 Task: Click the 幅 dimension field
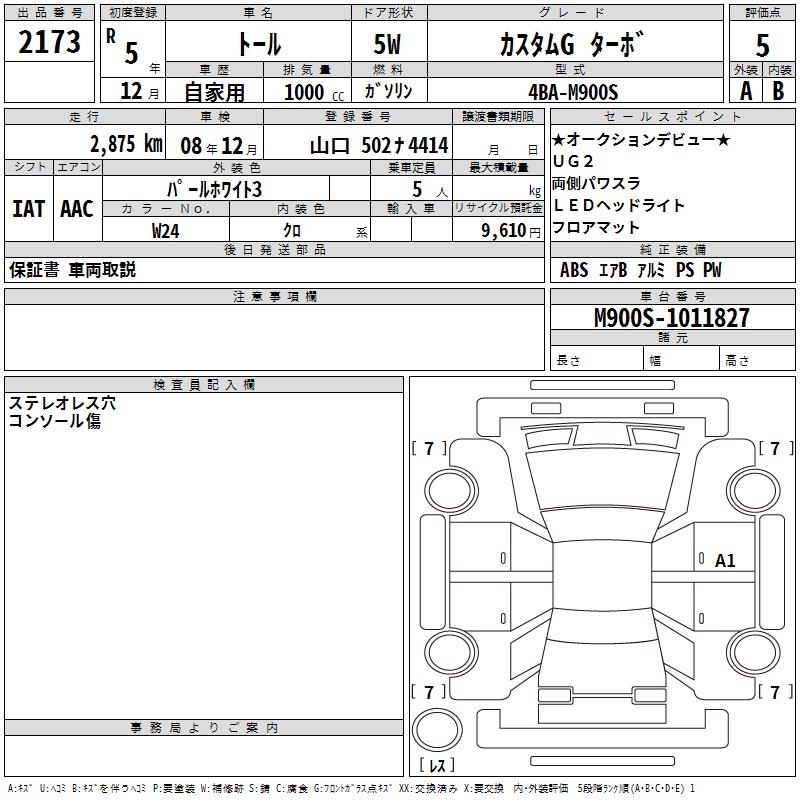click(x=682, y=358)
